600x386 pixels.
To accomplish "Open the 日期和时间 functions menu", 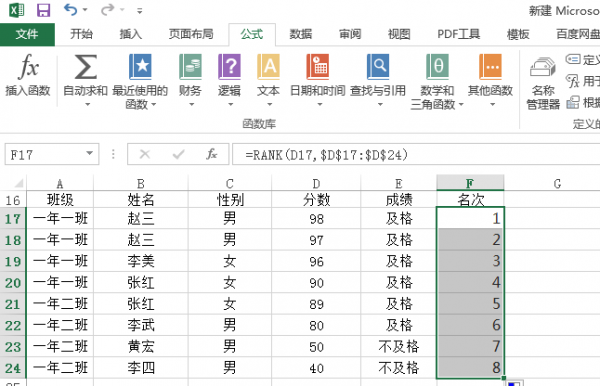I will pos(318,80).
